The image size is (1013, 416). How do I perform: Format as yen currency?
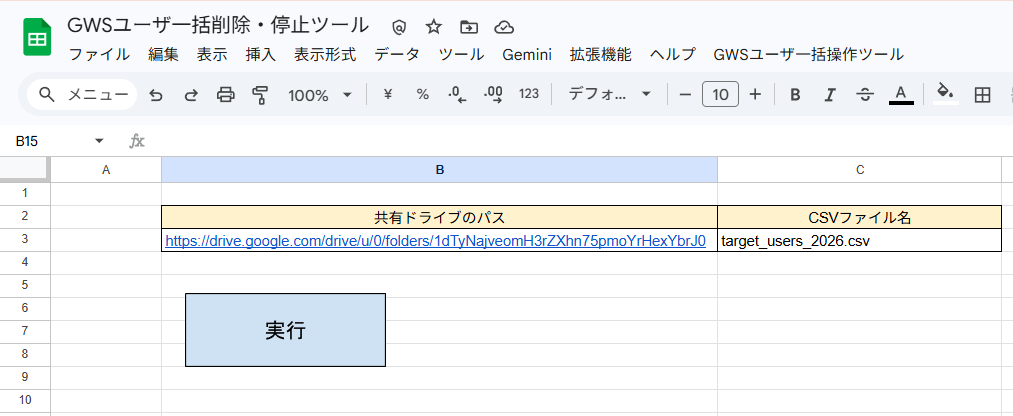[x=388, y=95]
